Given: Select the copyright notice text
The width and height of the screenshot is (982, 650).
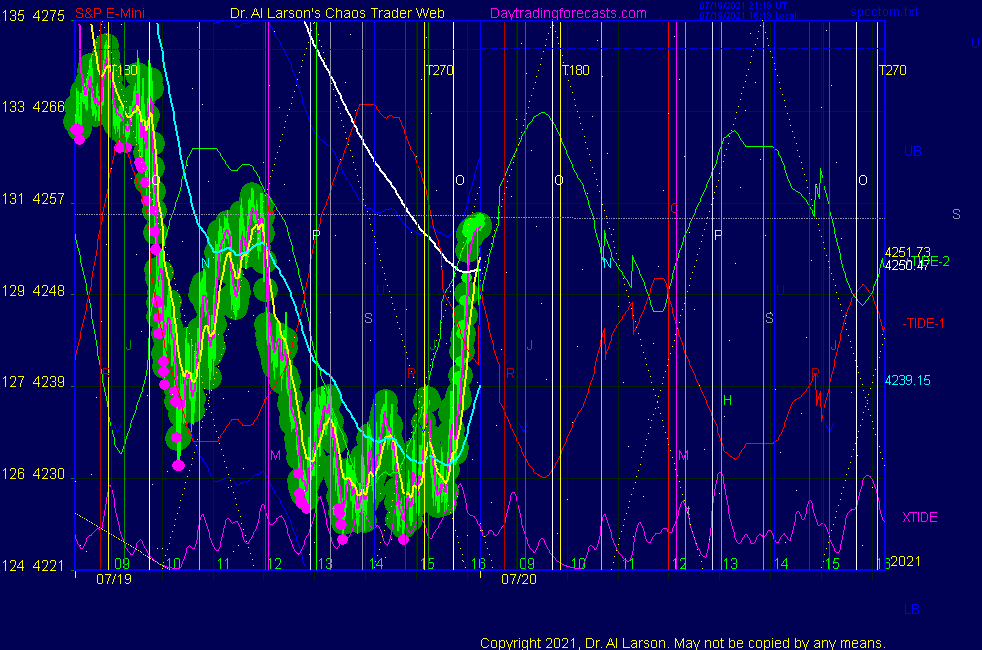Looking at the screenshot, I should coord(683,642).
